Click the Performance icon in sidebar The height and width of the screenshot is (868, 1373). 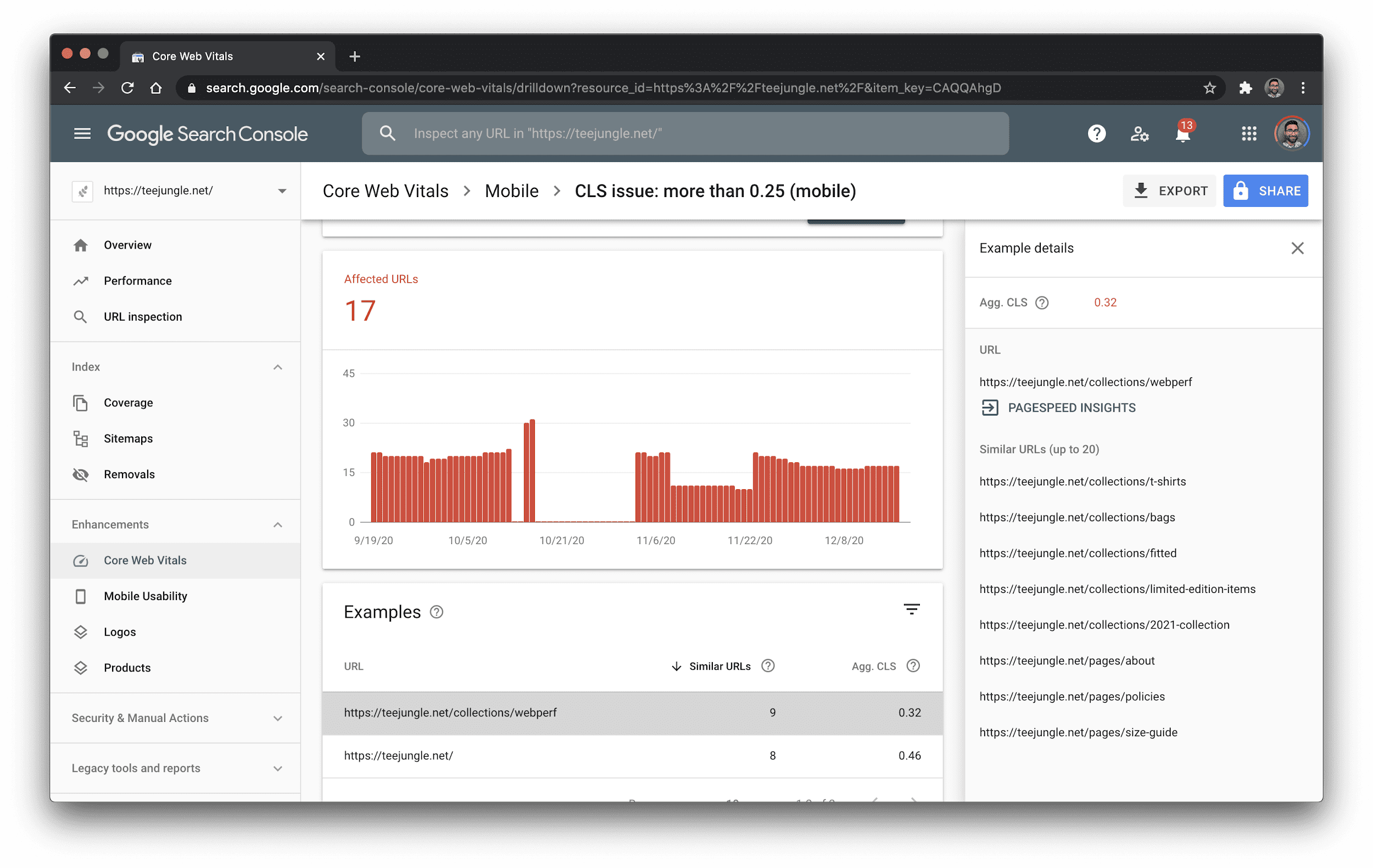tap(82, 281)
